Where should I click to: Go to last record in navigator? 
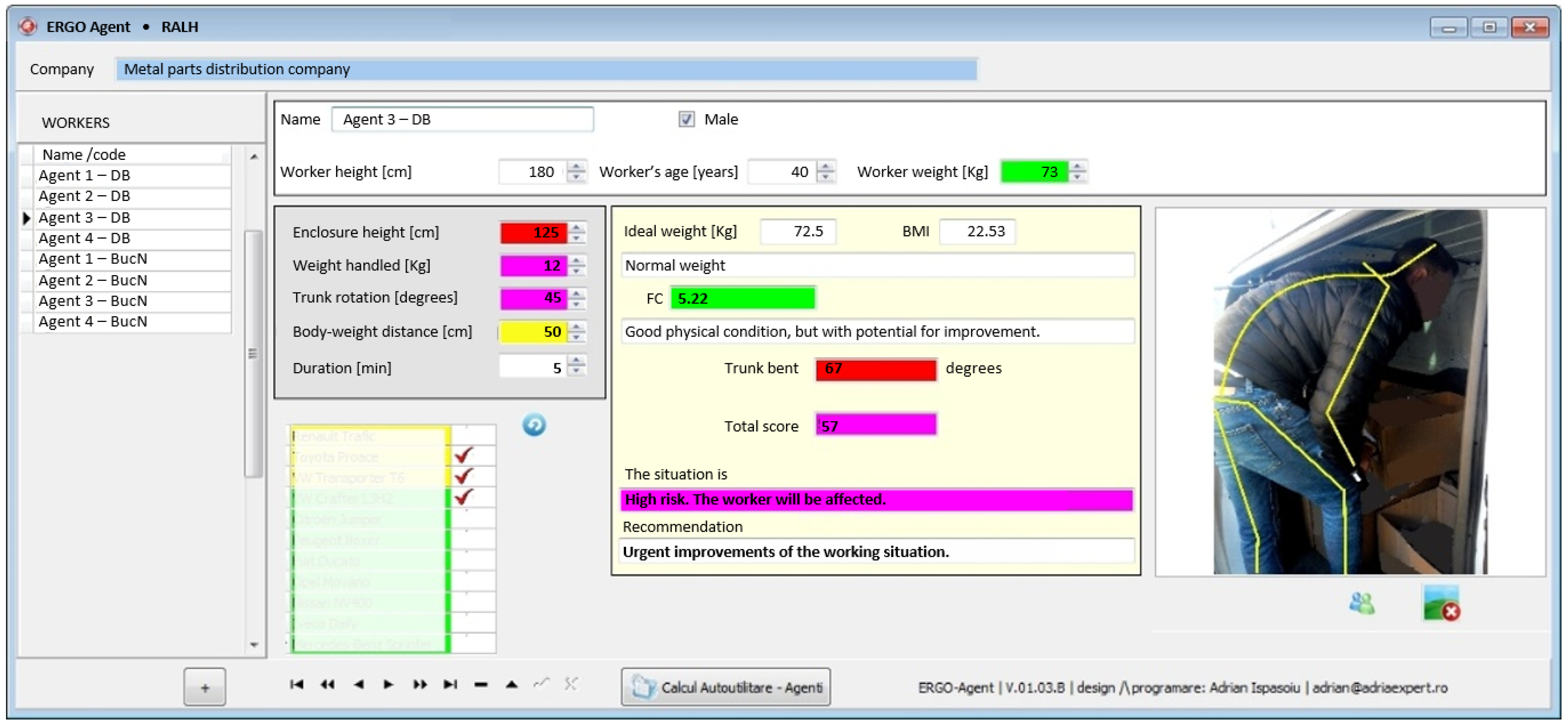pyautogui.click(x=450, y=685)
